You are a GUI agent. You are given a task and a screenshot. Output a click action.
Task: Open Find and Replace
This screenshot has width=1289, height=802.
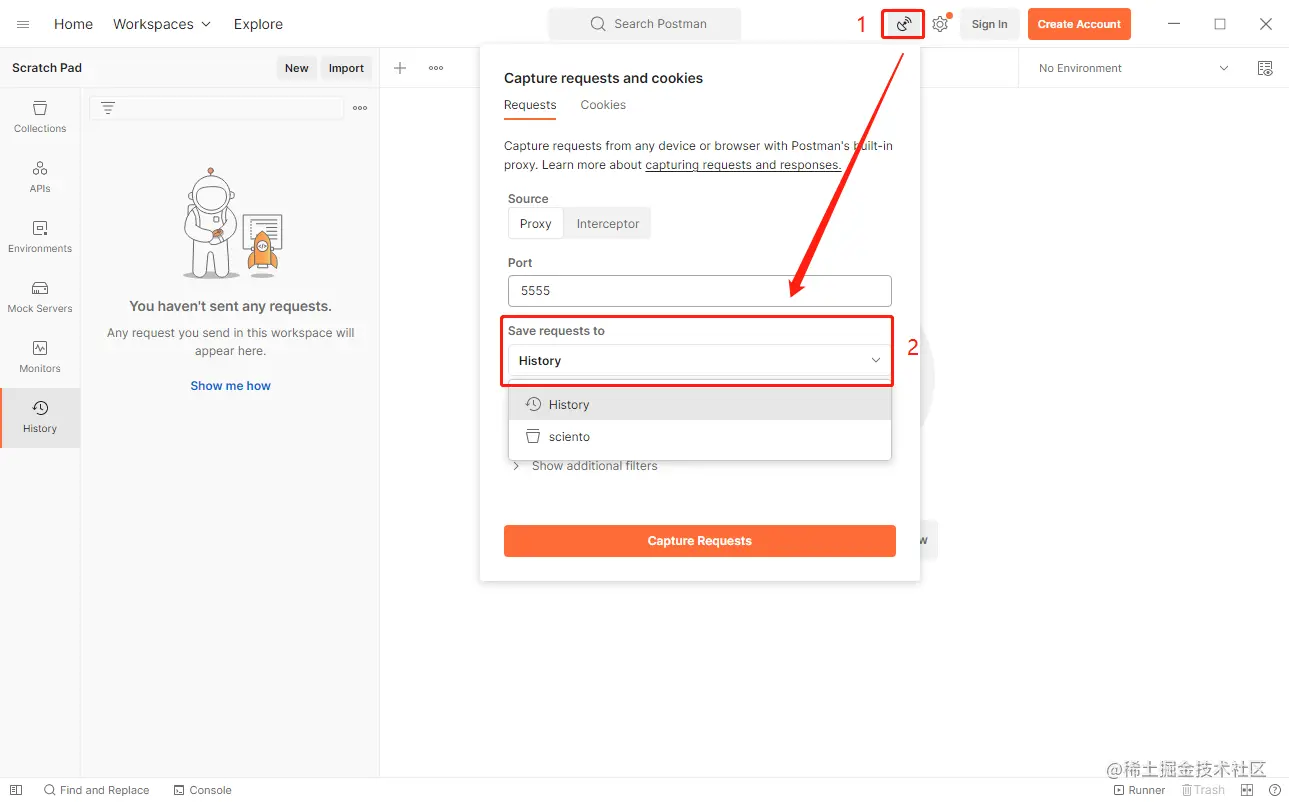click(96, 790)
